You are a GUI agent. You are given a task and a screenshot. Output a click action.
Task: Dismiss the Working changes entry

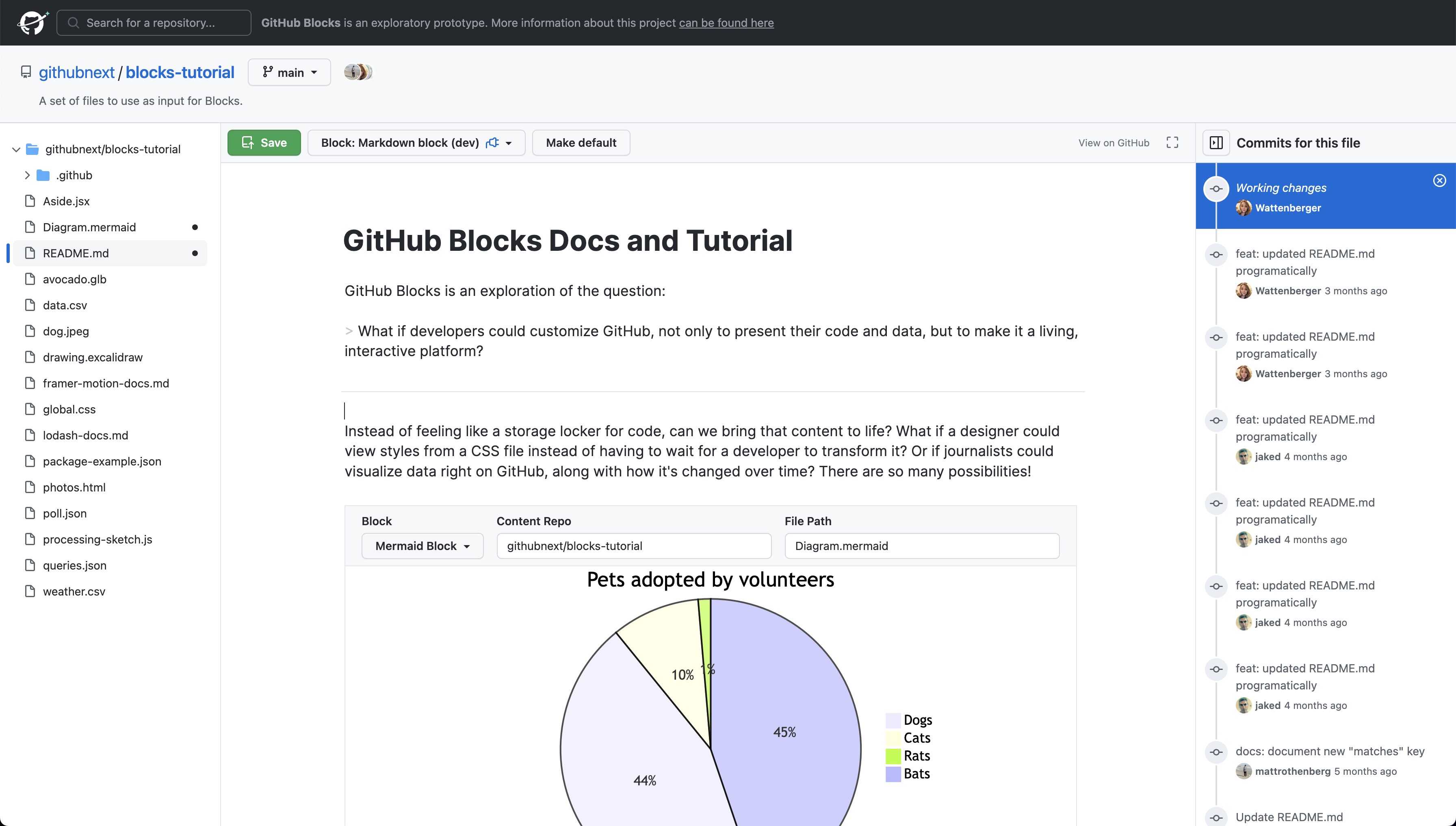click(x=1440, y=180)
